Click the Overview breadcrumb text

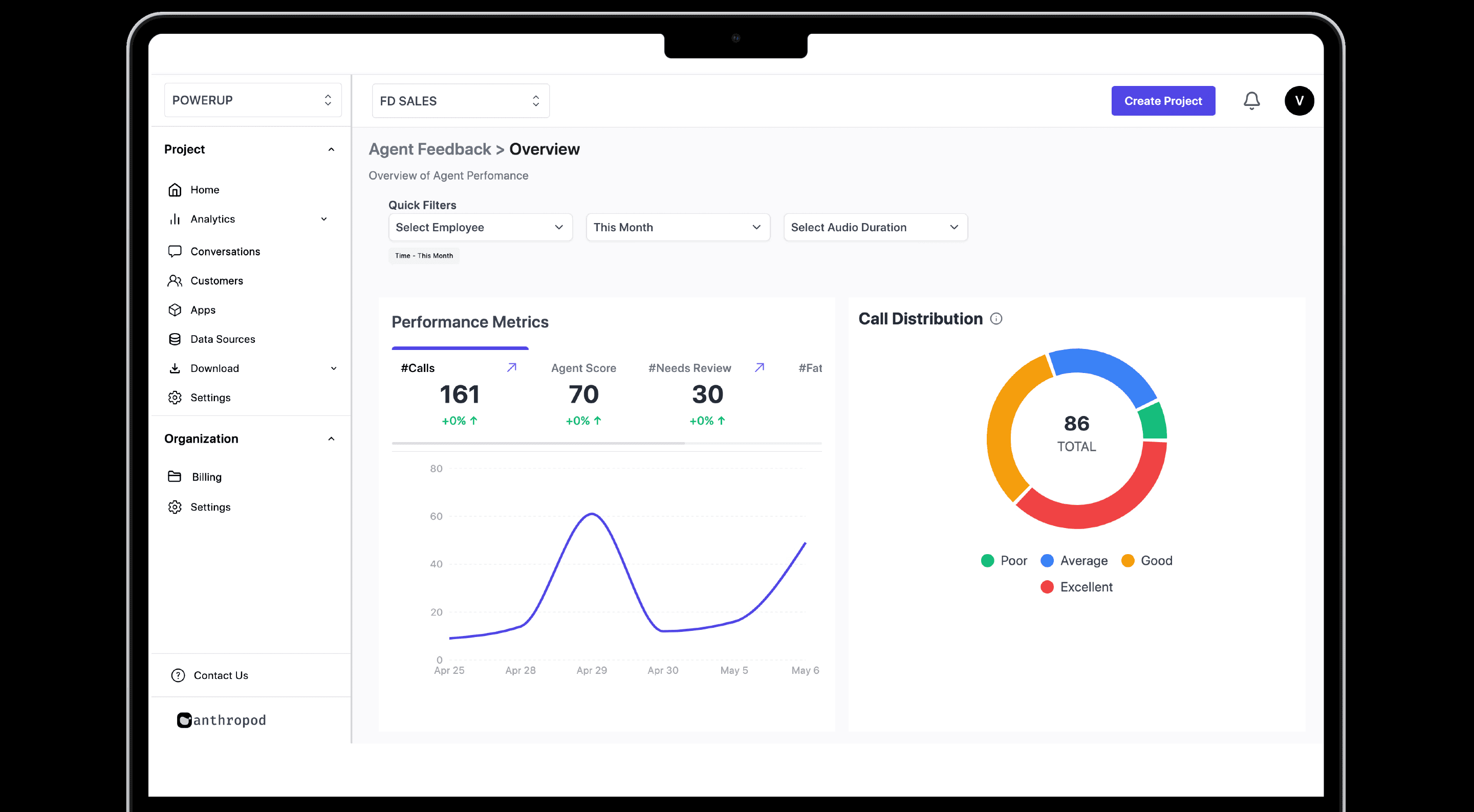point(544,149)
